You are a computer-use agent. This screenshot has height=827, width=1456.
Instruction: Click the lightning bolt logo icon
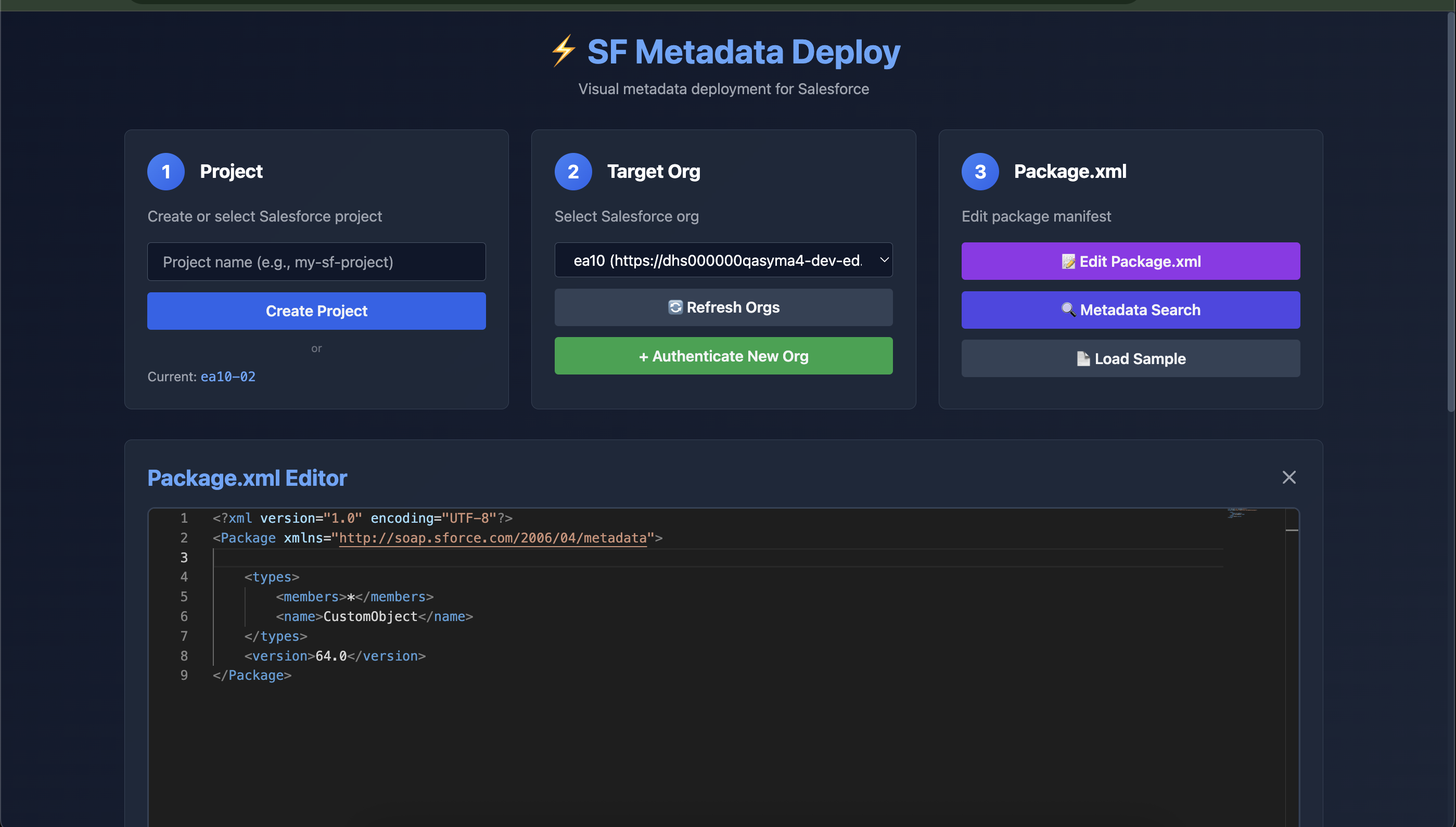[563, 51]
